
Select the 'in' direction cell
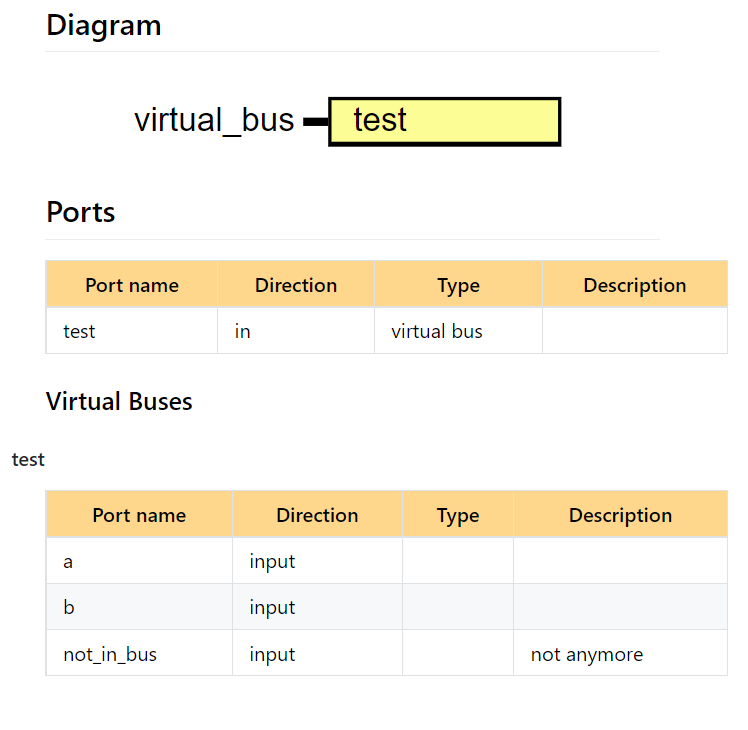[296, 331]
